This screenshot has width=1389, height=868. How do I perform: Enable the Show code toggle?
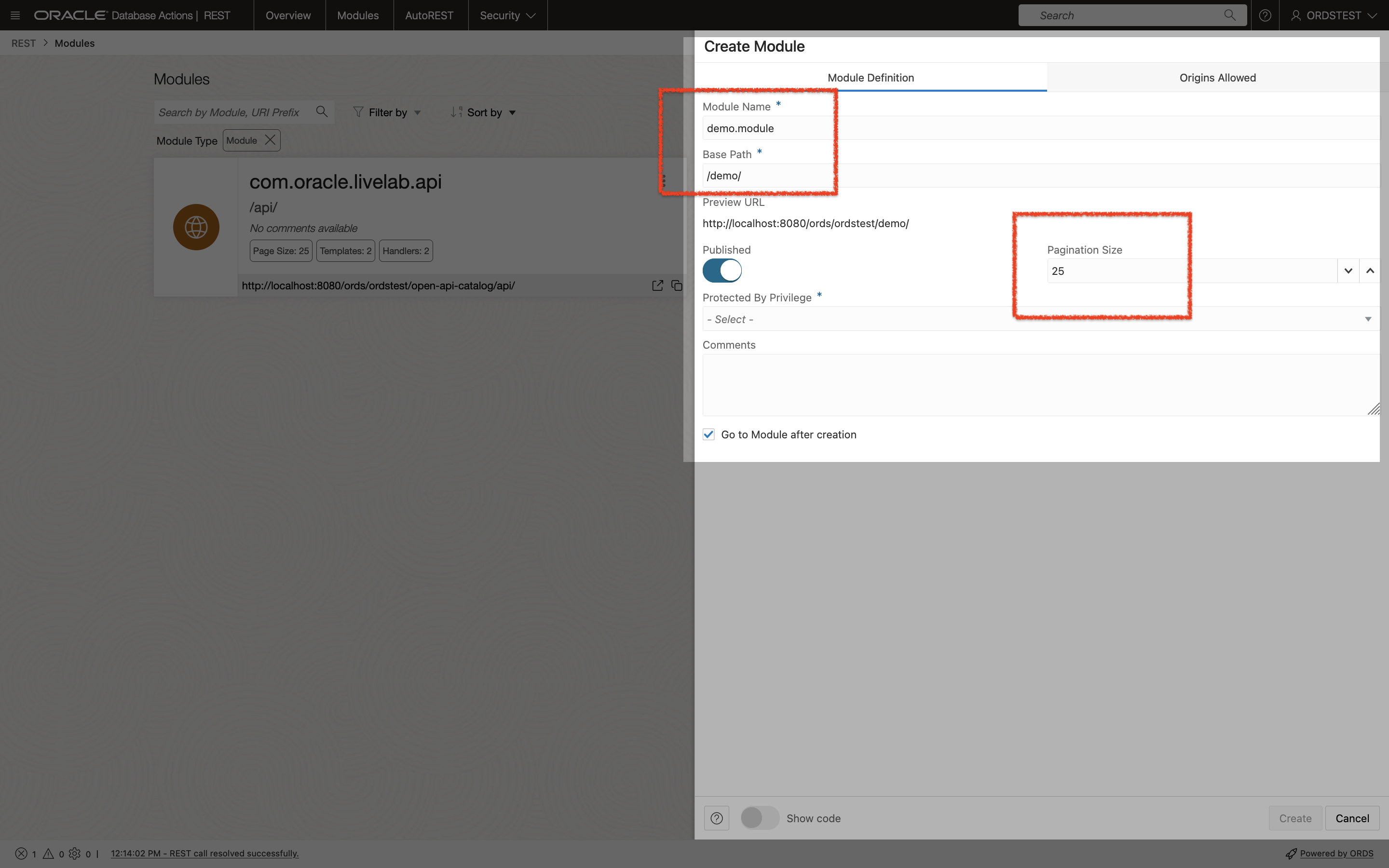tap(759, 818)
